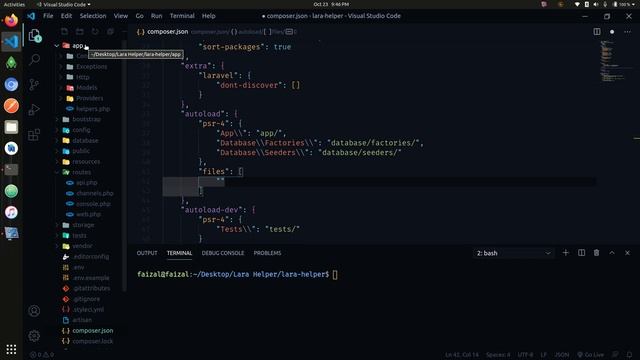Open notifications bell in status bar
This screenshot has width=640, height=360.
tap(629, 355)
